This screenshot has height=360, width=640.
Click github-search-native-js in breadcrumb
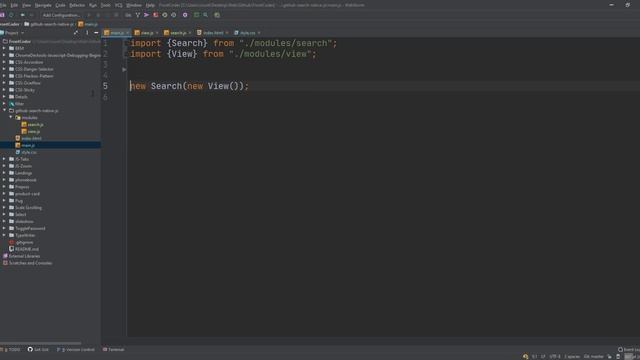tap(49, 24)
